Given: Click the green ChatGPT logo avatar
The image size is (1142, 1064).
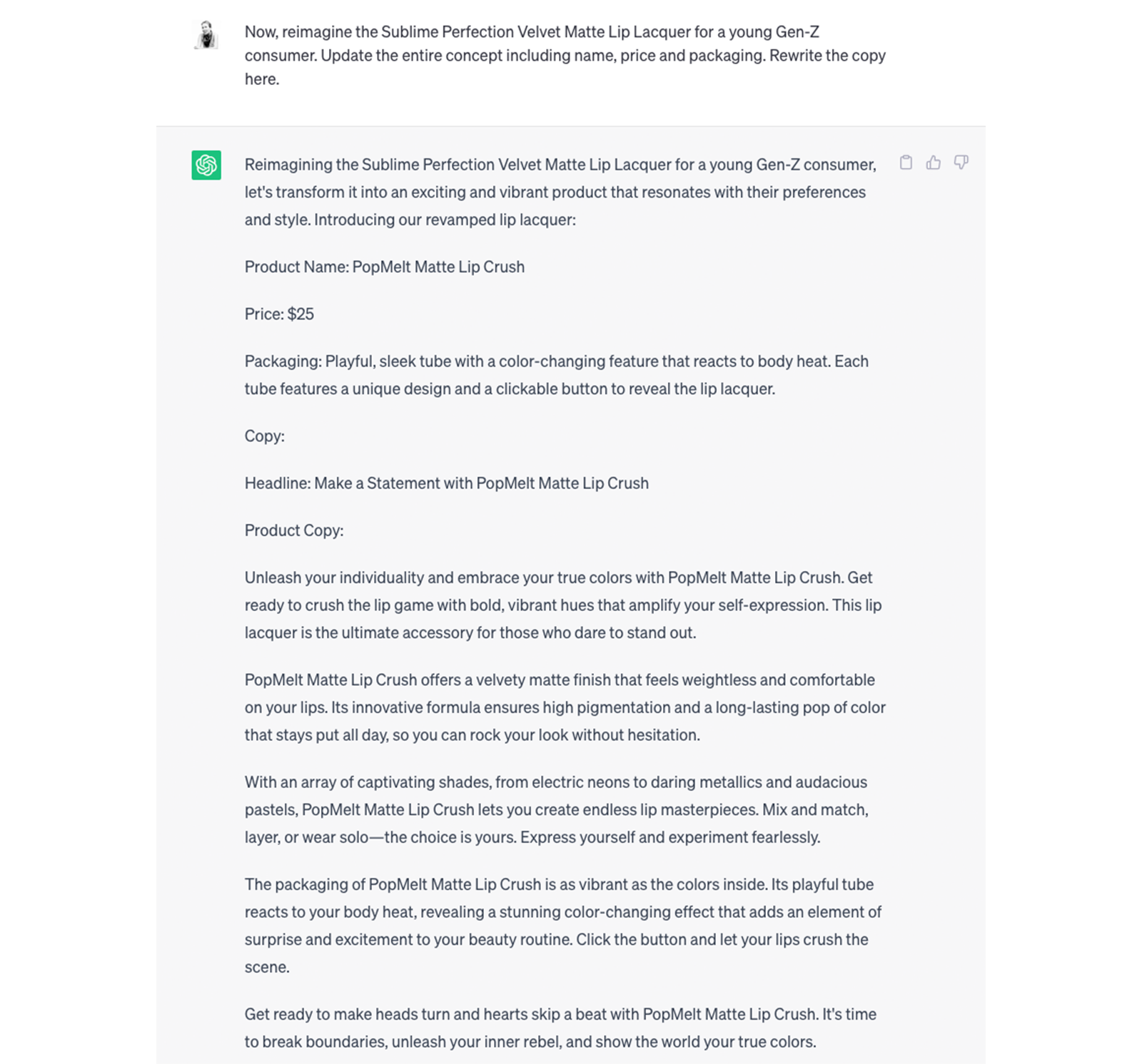Looking at the screenshot, I should click(206, 165).
